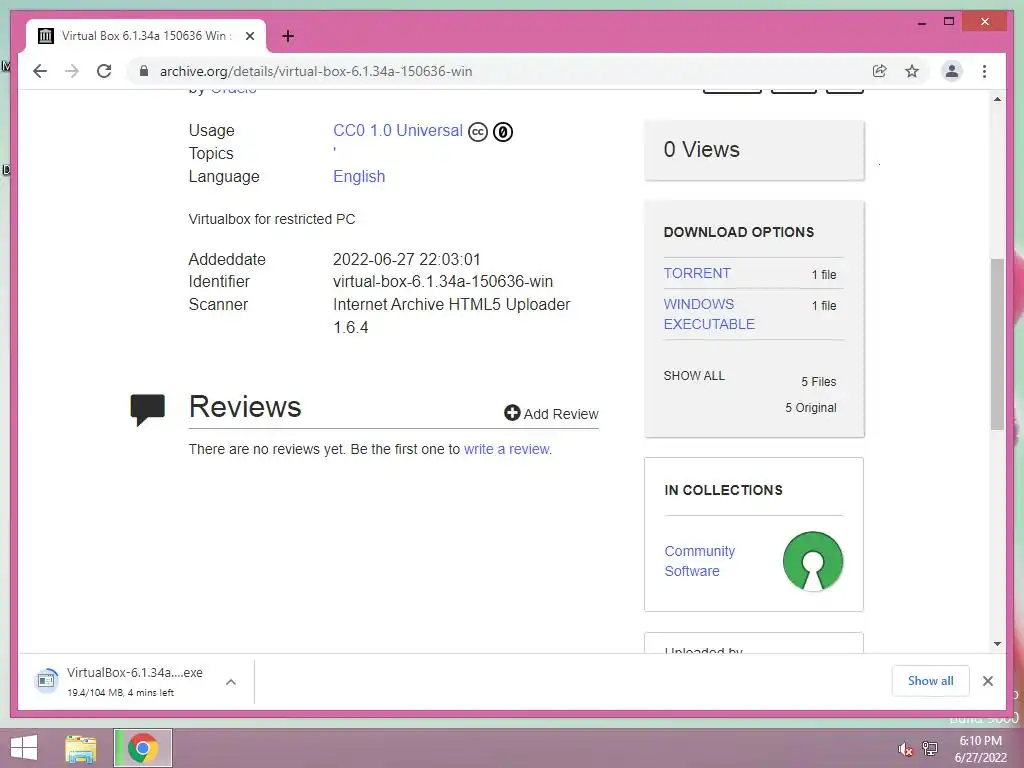Image resolution: width=1024 pixels, height=768 pixels.
Task: Click the site security lock icon
Action: tap(144, 71)
